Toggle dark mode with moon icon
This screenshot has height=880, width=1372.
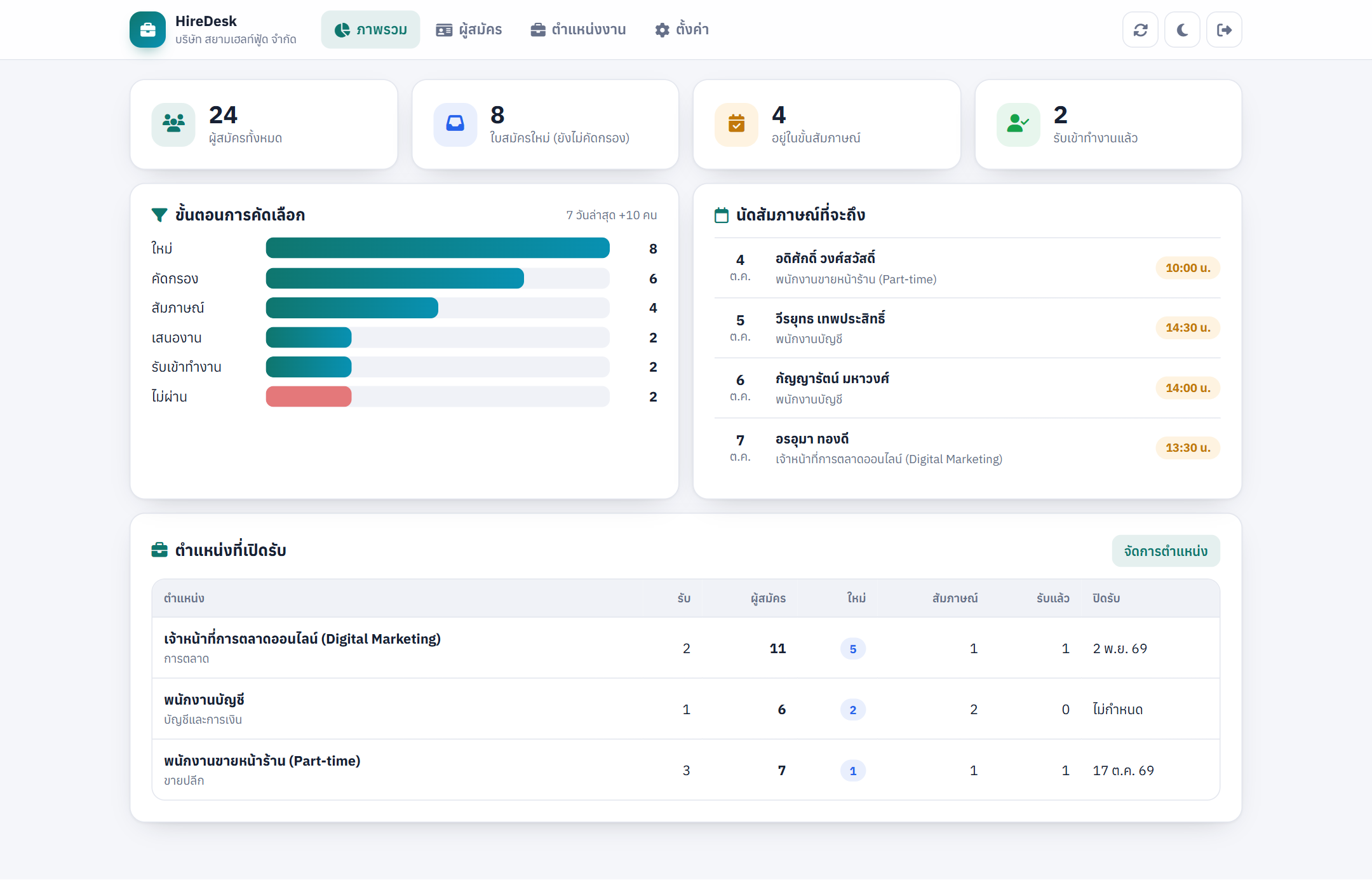(x=1182, y=30)
